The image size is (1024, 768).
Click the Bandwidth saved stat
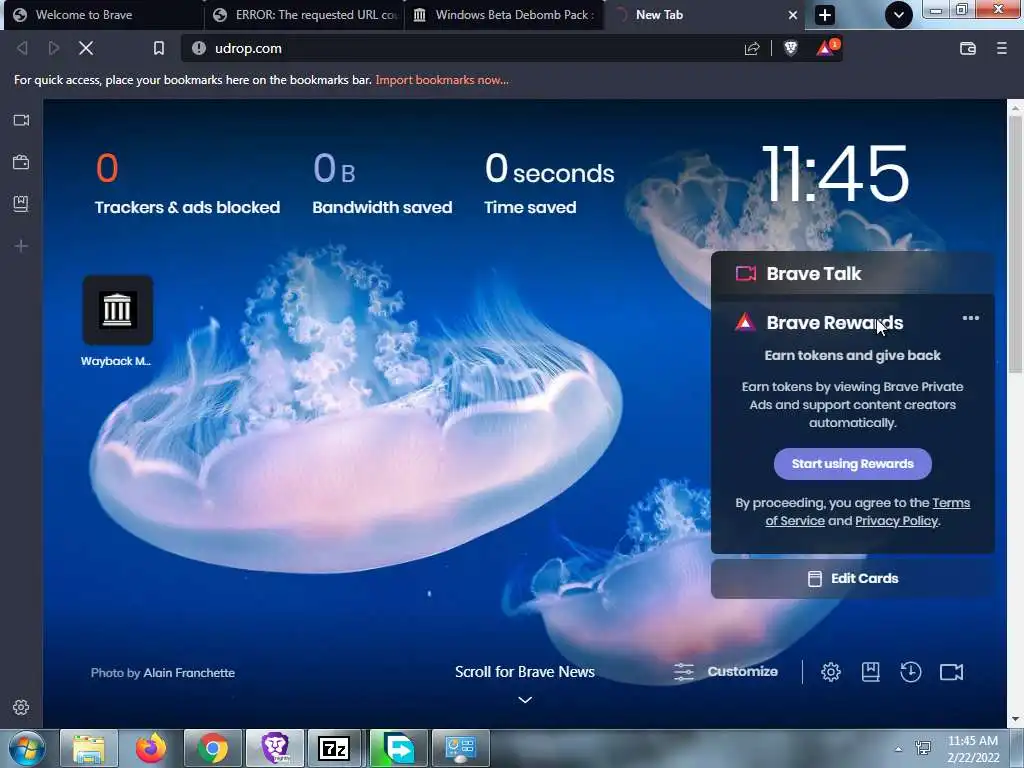pos(382,184)
